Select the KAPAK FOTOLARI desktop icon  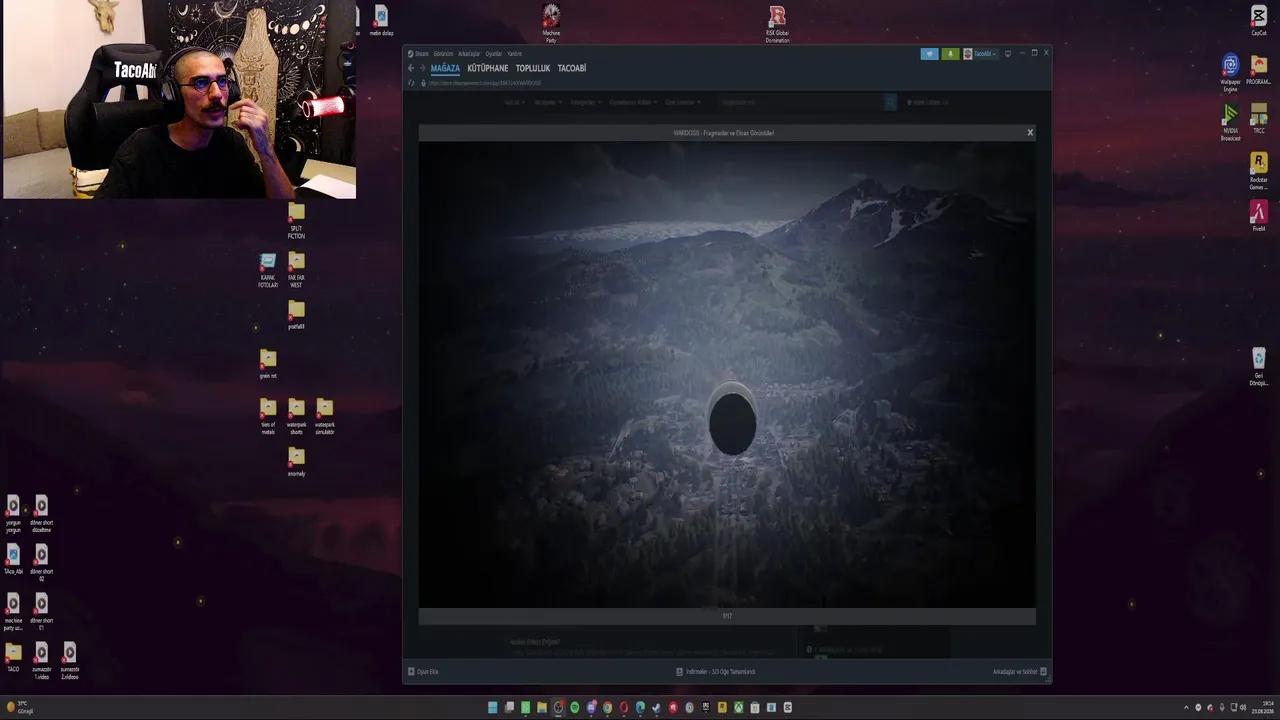268,270
